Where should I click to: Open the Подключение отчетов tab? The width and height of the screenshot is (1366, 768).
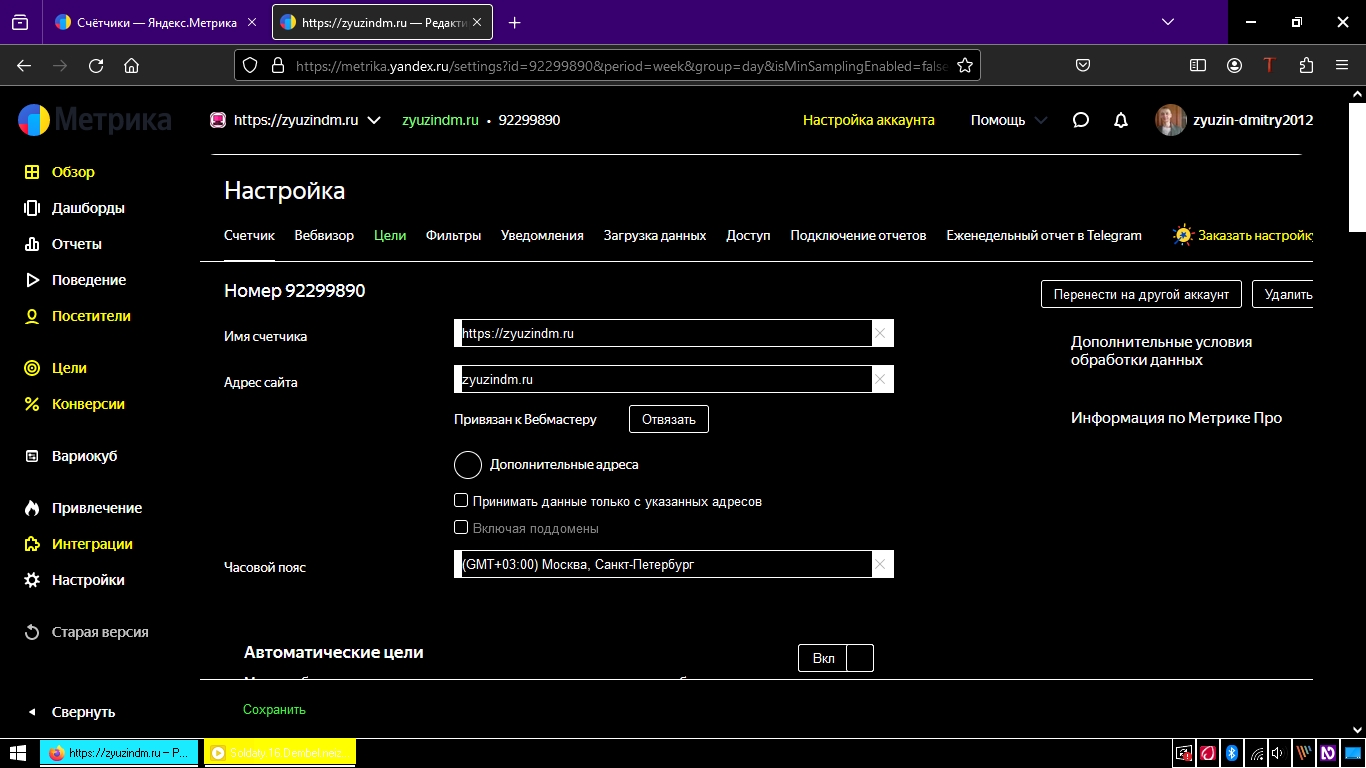[858, 236]
